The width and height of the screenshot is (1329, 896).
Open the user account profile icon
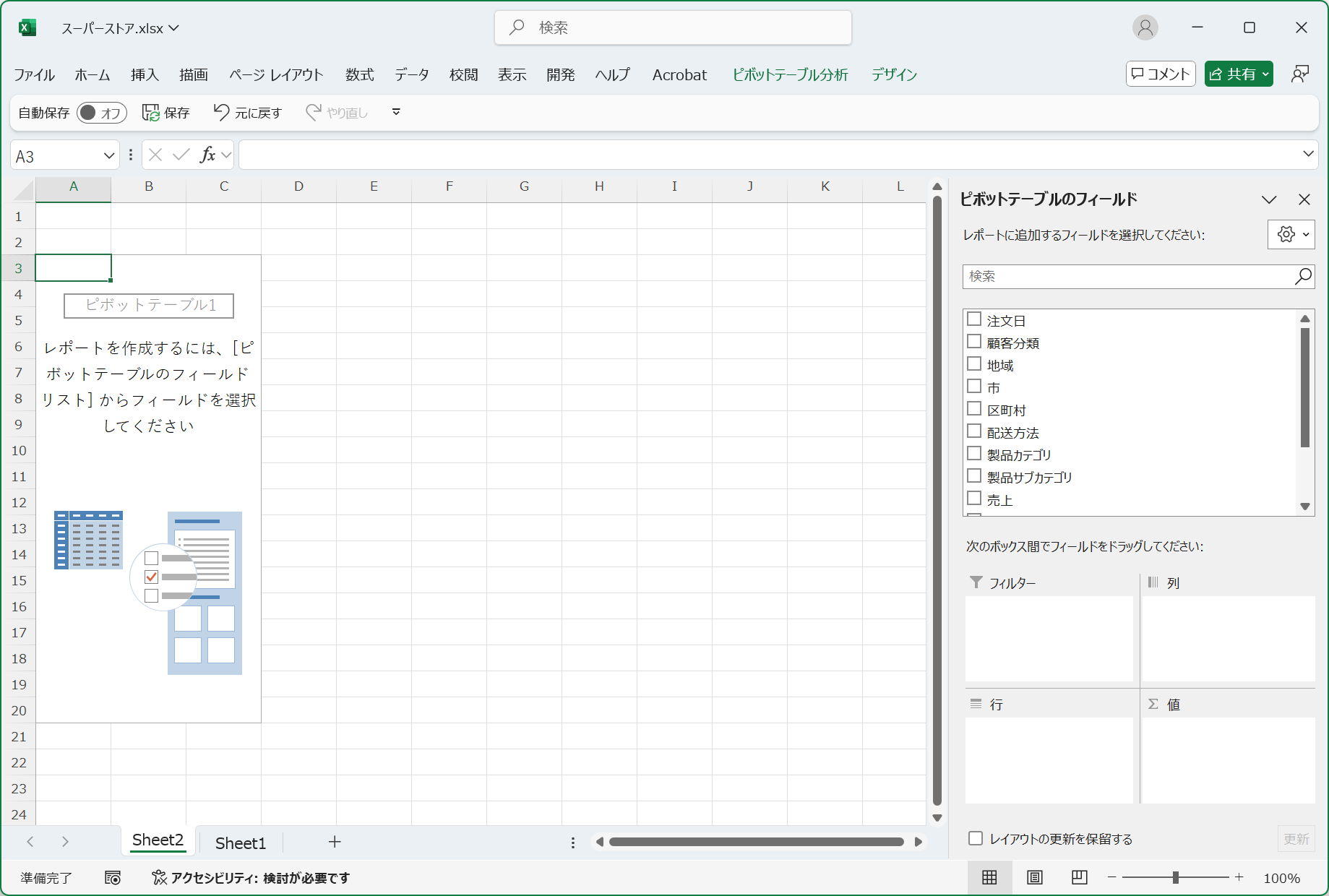click(1145, 27)
